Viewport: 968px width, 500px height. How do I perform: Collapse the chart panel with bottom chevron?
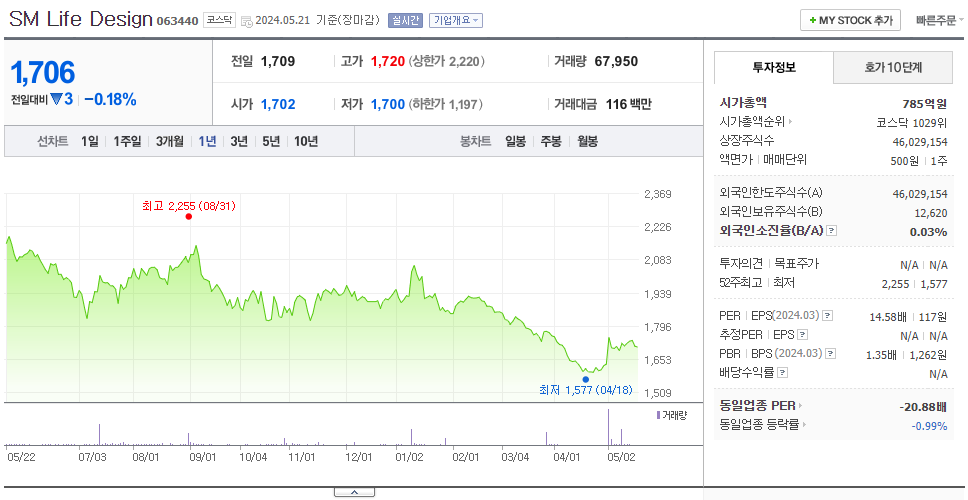354,492
